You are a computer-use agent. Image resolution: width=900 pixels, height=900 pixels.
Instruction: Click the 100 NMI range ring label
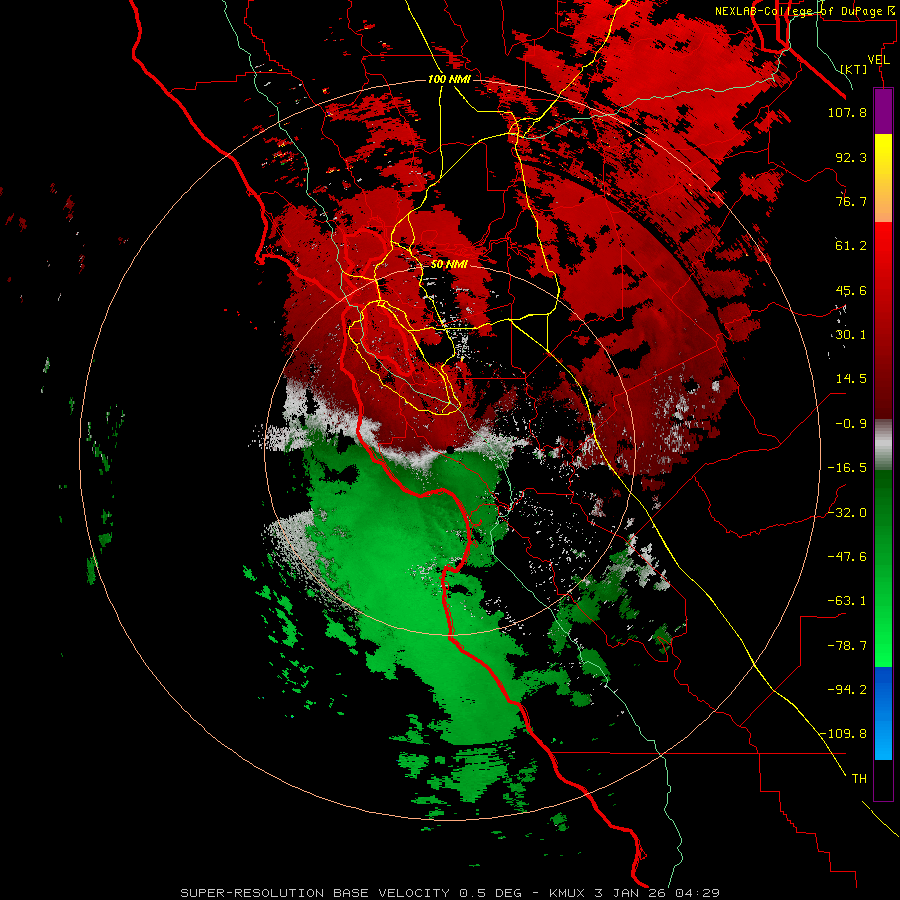point(449,79)
